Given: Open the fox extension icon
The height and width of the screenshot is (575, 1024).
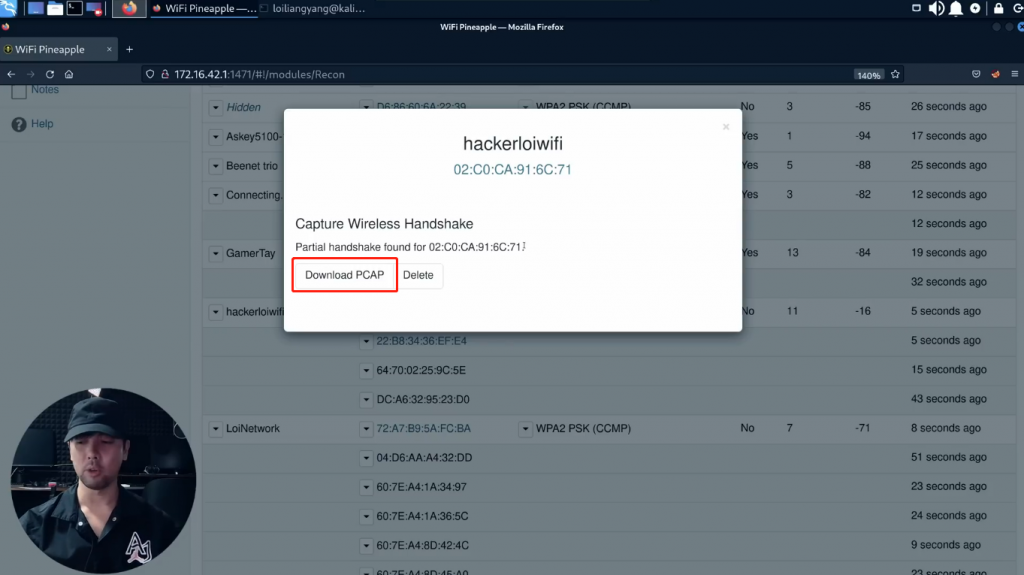Looking at the screenshot, I should coord(995,74).
